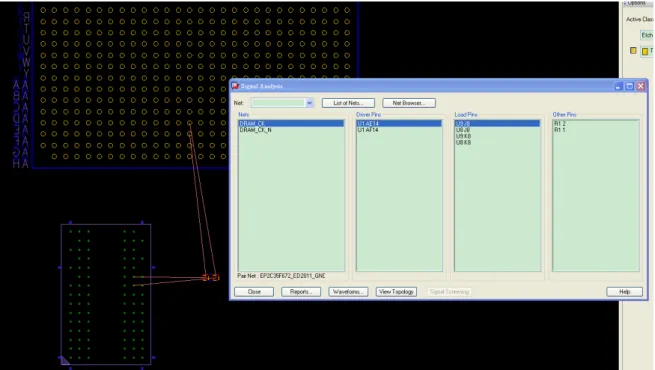Select driver pin U1 AE14

(399, 124)
